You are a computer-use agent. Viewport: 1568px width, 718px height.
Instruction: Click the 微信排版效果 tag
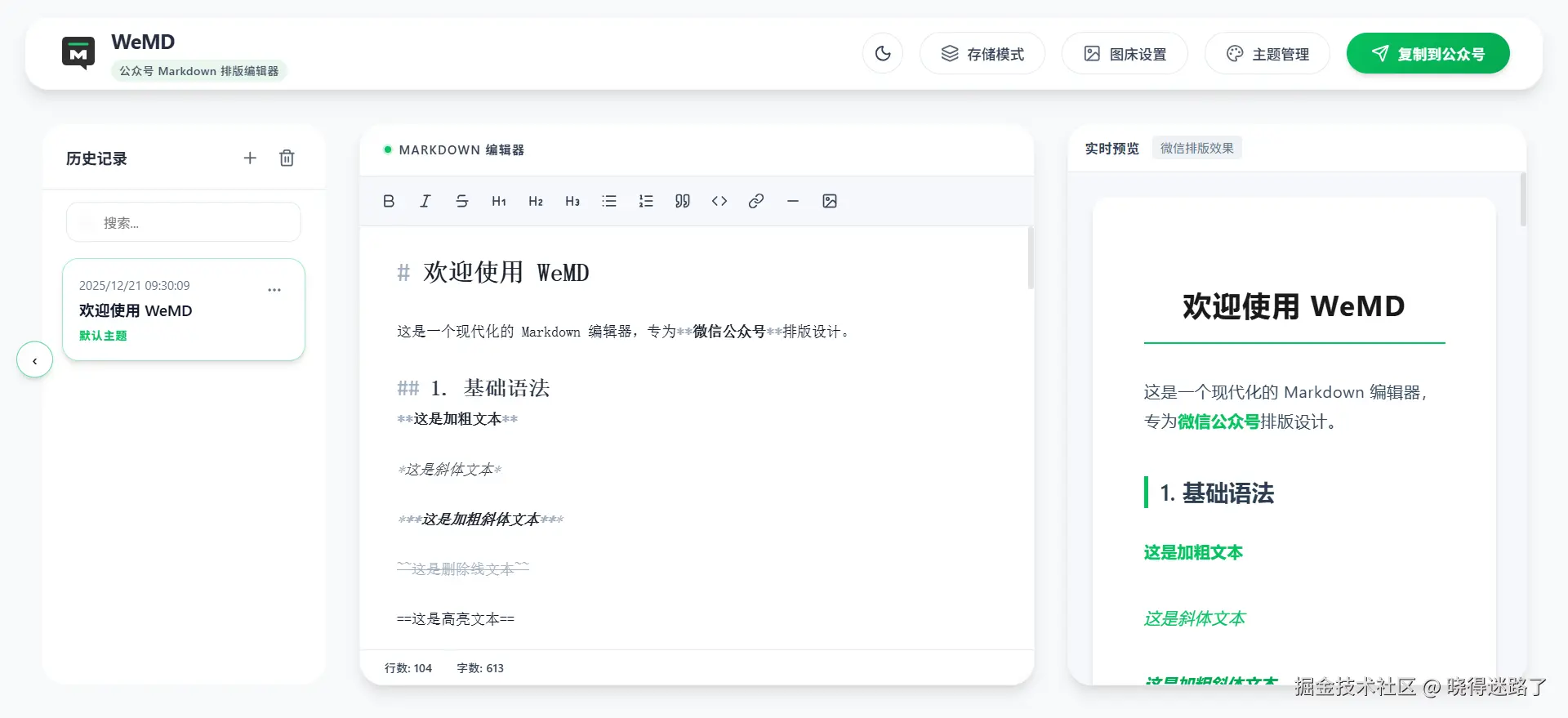point(1197,148)
